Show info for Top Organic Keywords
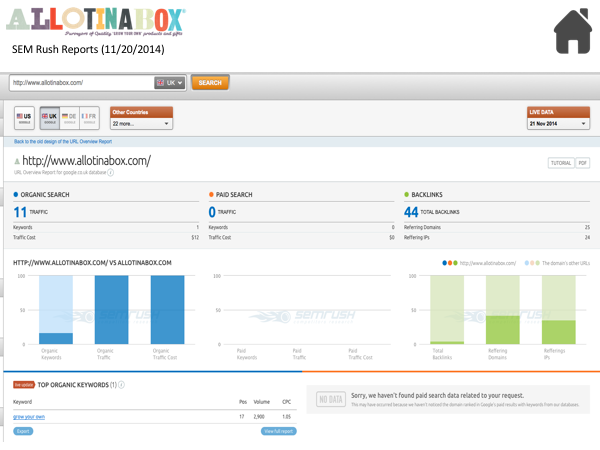The width and height of the screenshot is (600, 450). pyautogui.click(x=121, y=385)
